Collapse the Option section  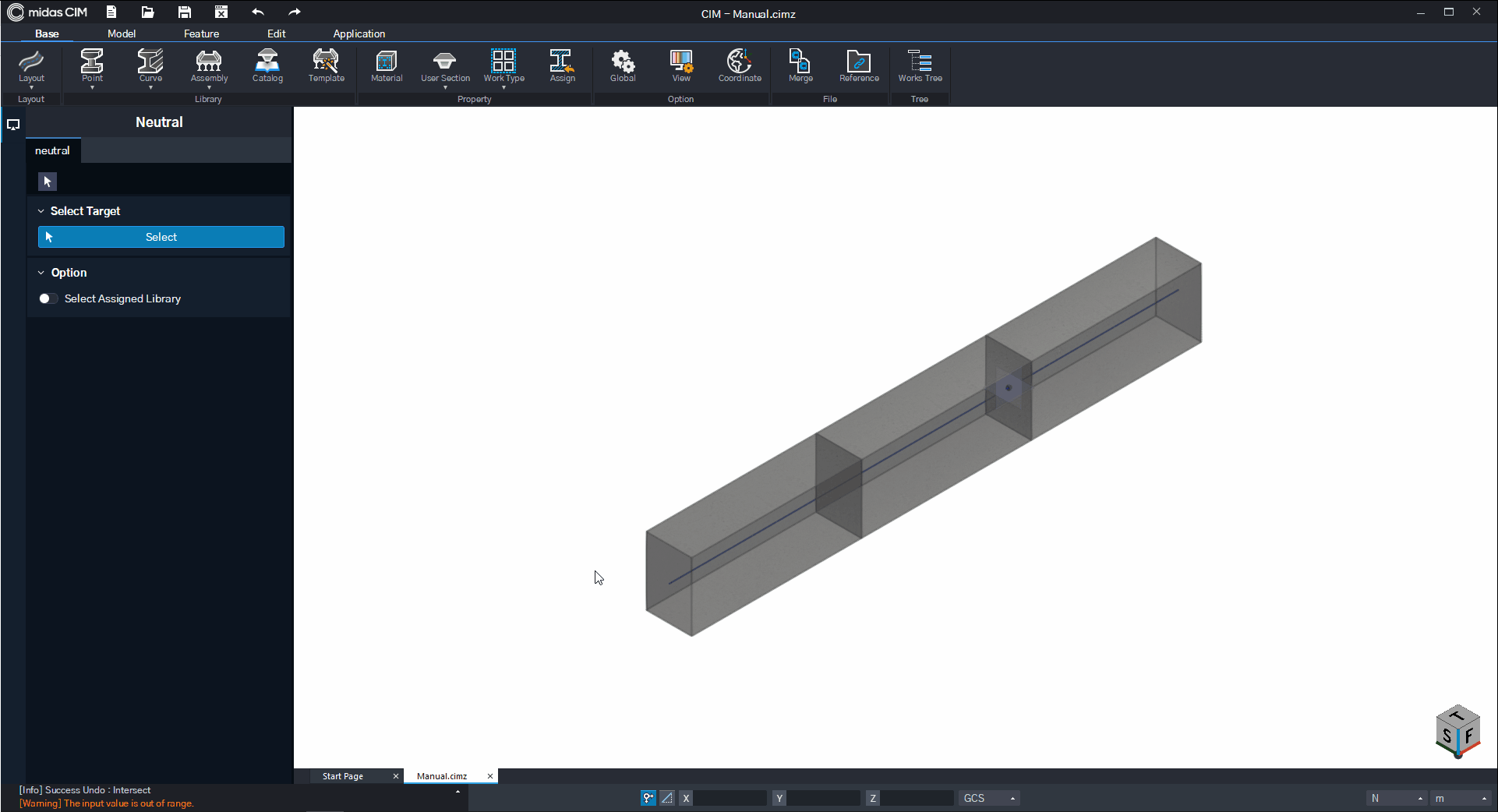[x=41, y=273]
